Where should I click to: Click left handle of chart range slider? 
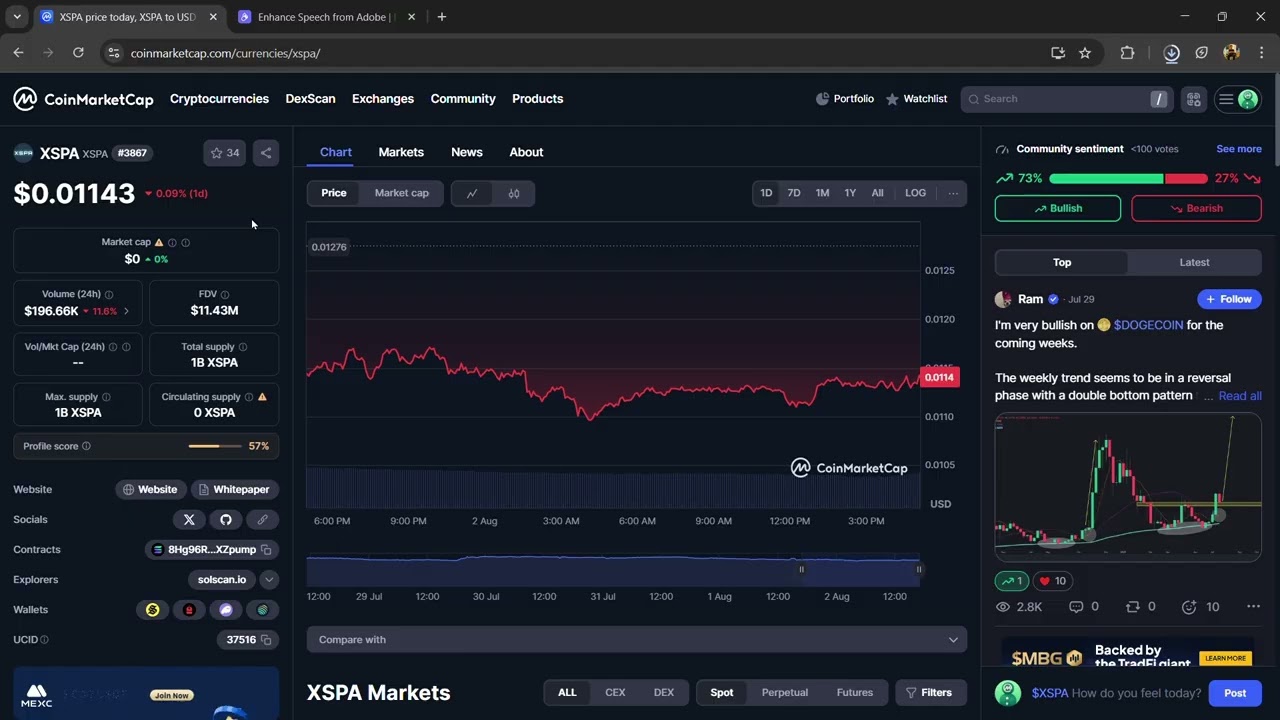click(801, 569)
